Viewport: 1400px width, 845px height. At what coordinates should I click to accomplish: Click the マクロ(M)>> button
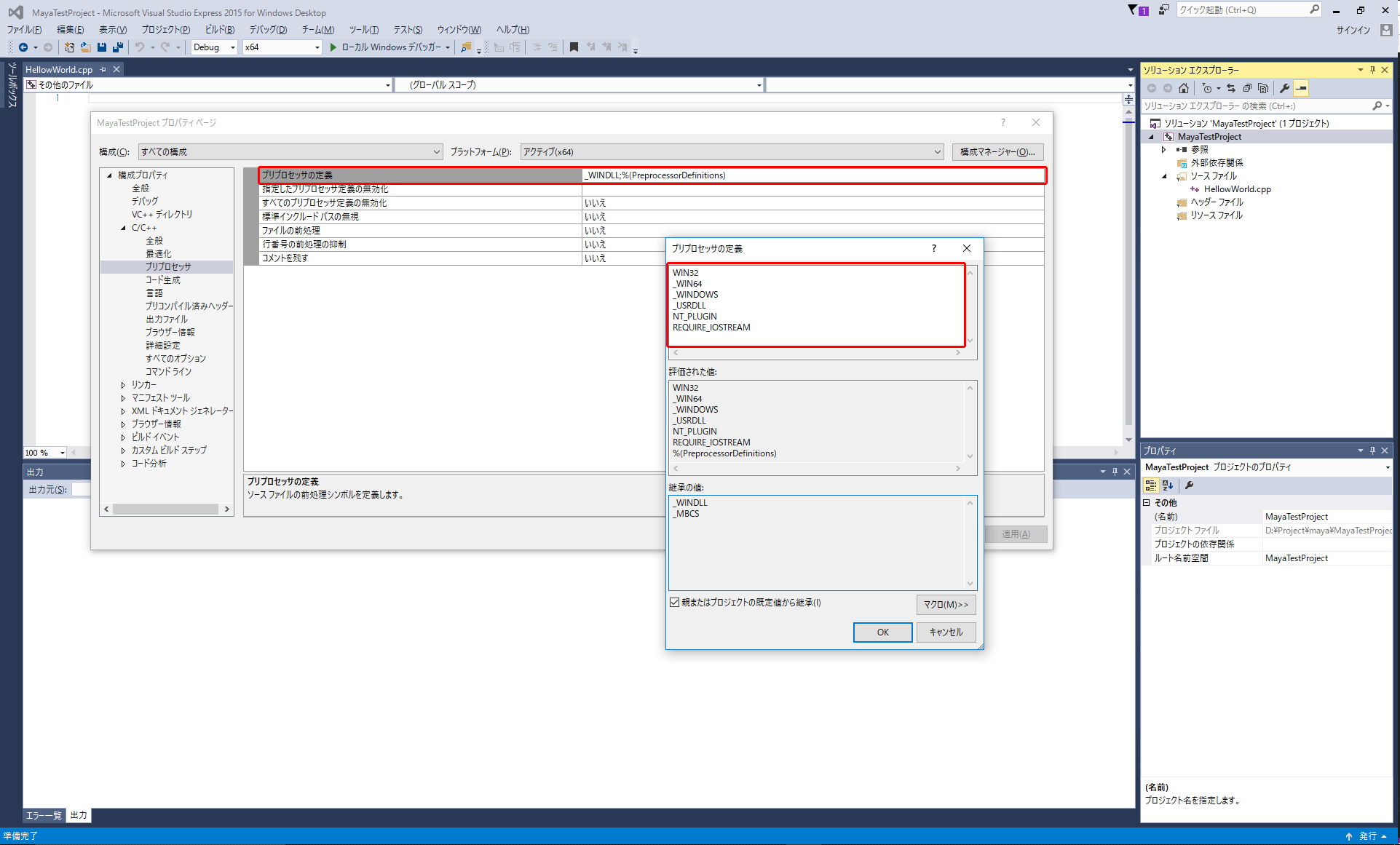tap(946, 604)
